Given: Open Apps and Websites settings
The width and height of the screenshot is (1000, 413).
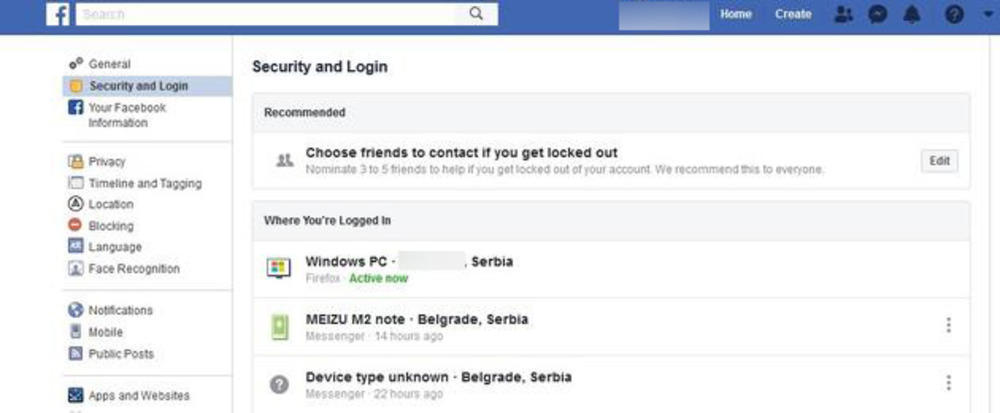Looking at the screenshot, I should [x=138, y=396].
